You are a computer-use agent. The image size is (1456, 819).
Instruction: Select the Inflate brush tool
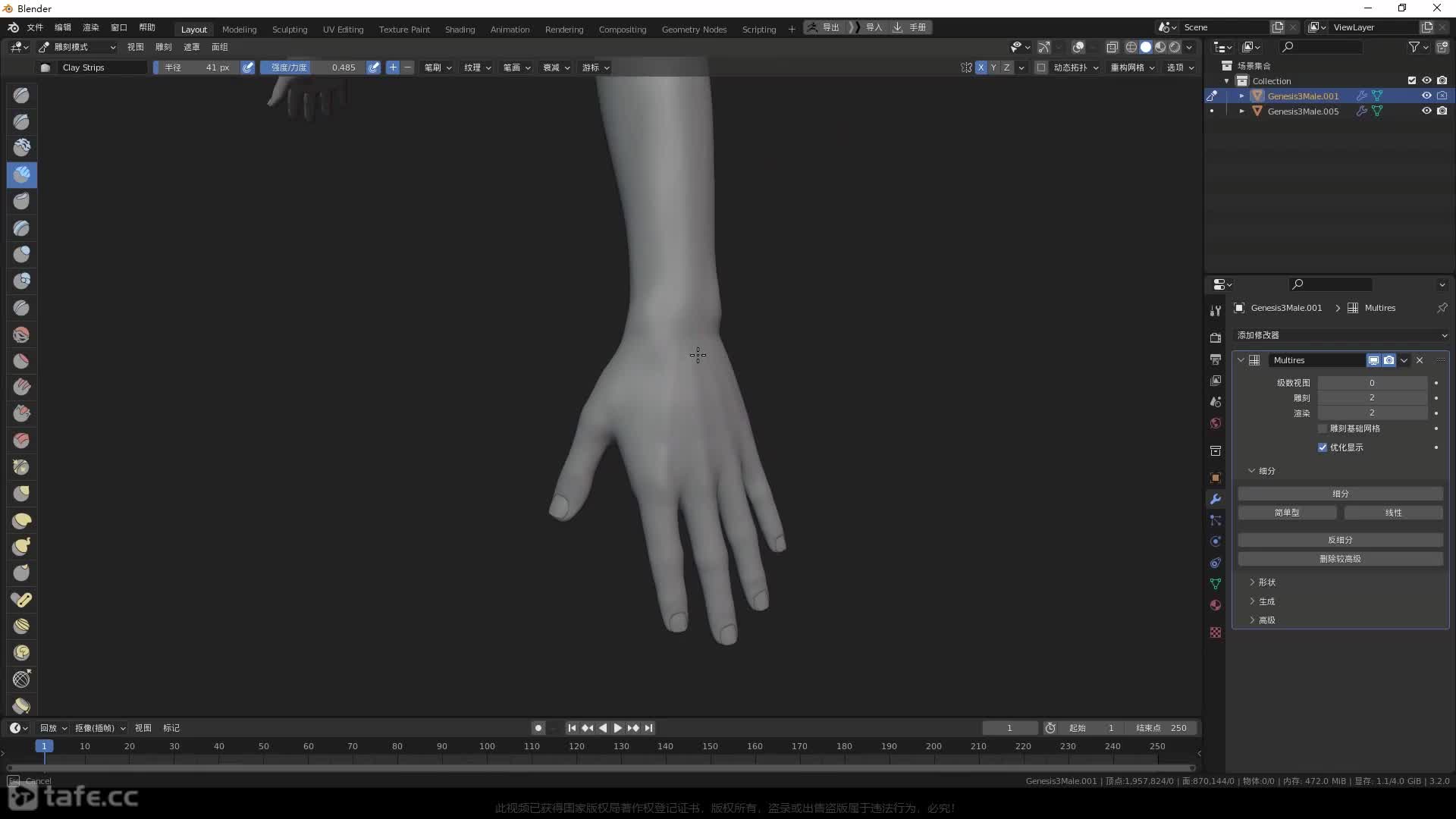[21, 254]
